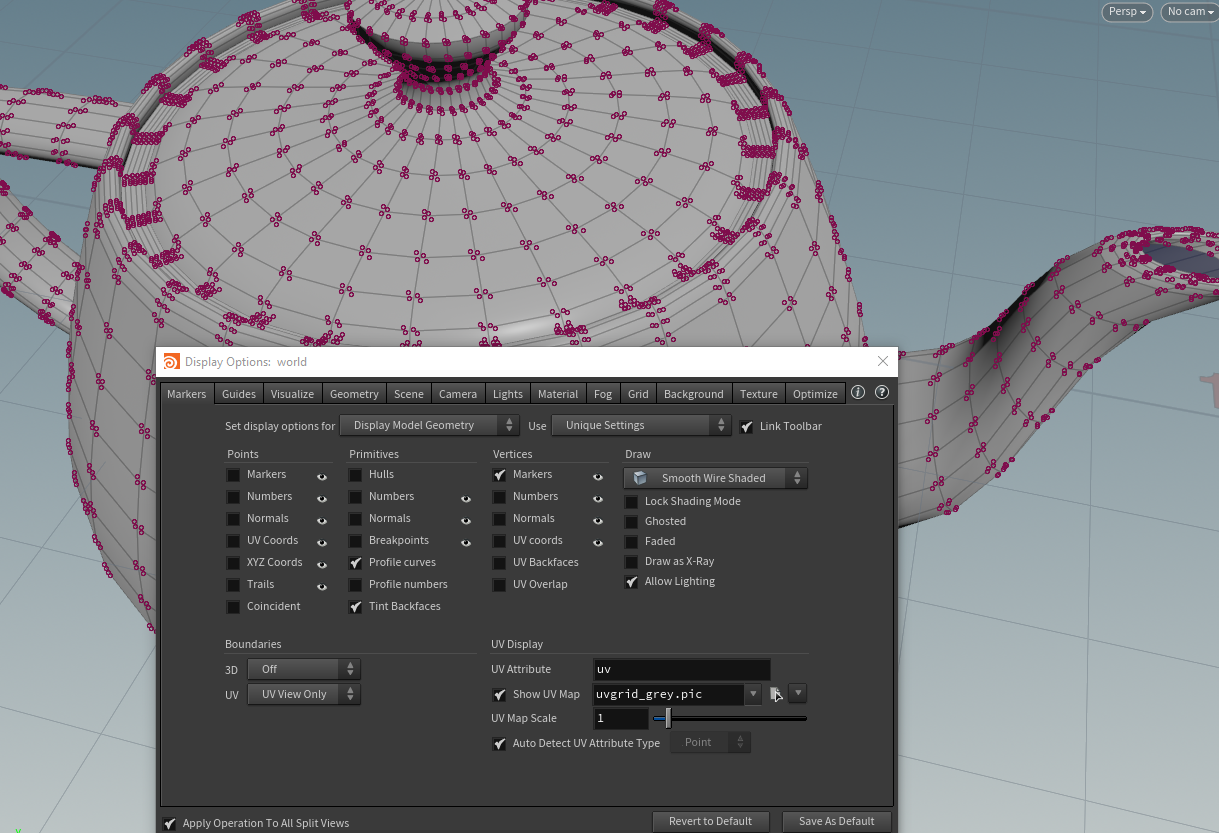1219x833 pixels.
Task: Click the eye icon next to Points Markers
Action: point(322,476)
